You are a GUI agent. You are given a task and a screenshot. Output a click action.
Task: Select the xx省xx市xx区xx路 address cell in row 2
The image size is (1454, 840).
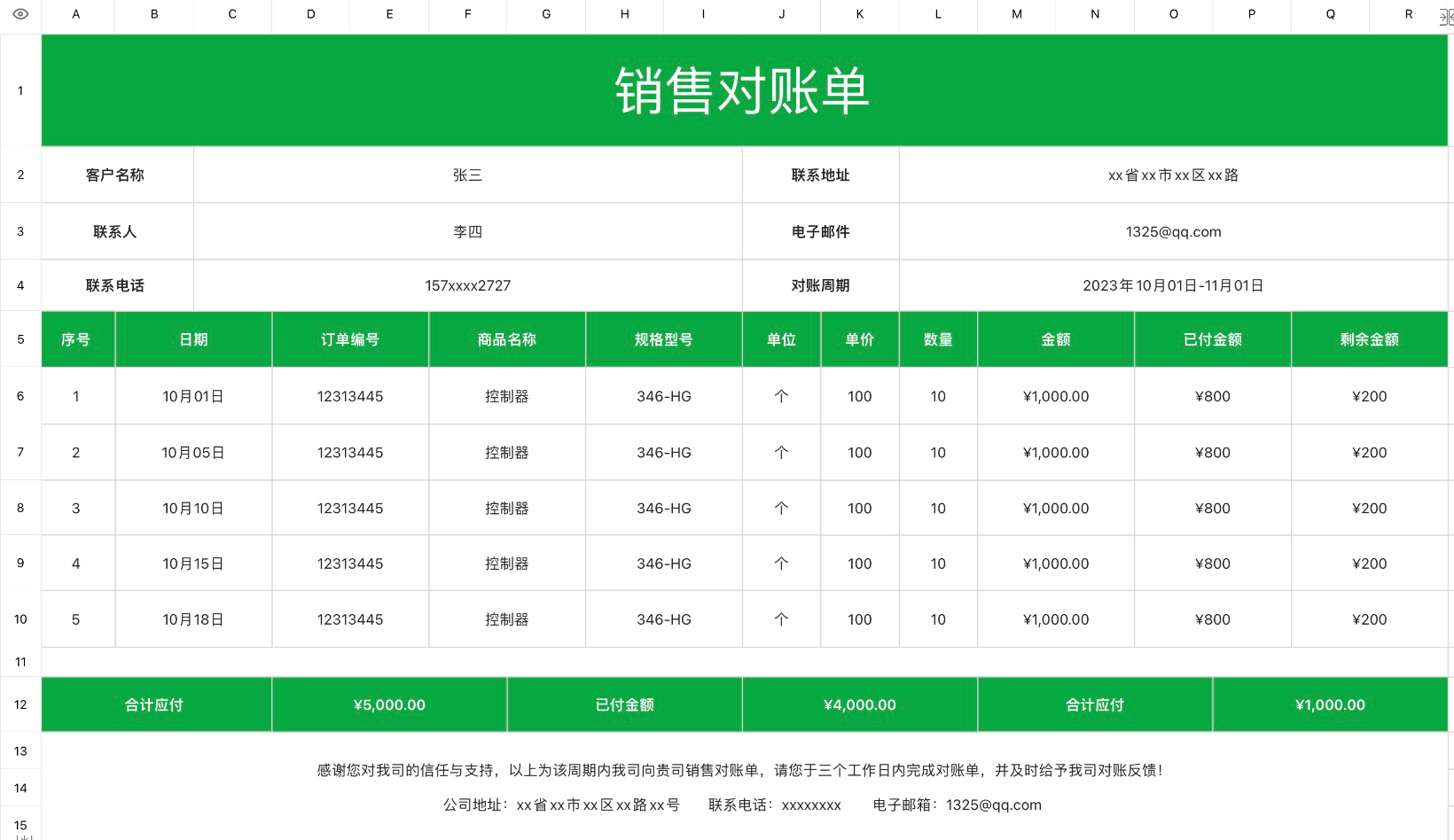coord(1173,175)
